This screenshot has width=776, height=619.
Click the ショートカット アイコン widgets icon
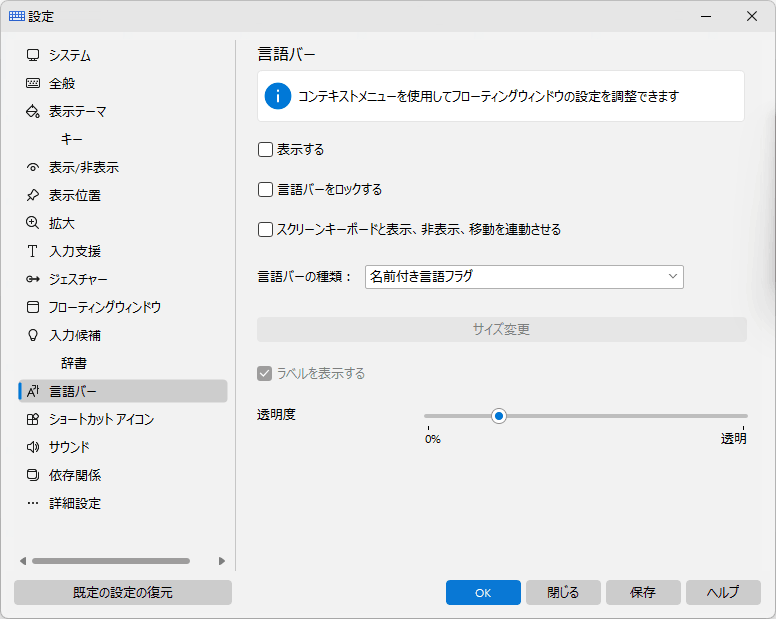pyautogui.click(x=33, y=420)
